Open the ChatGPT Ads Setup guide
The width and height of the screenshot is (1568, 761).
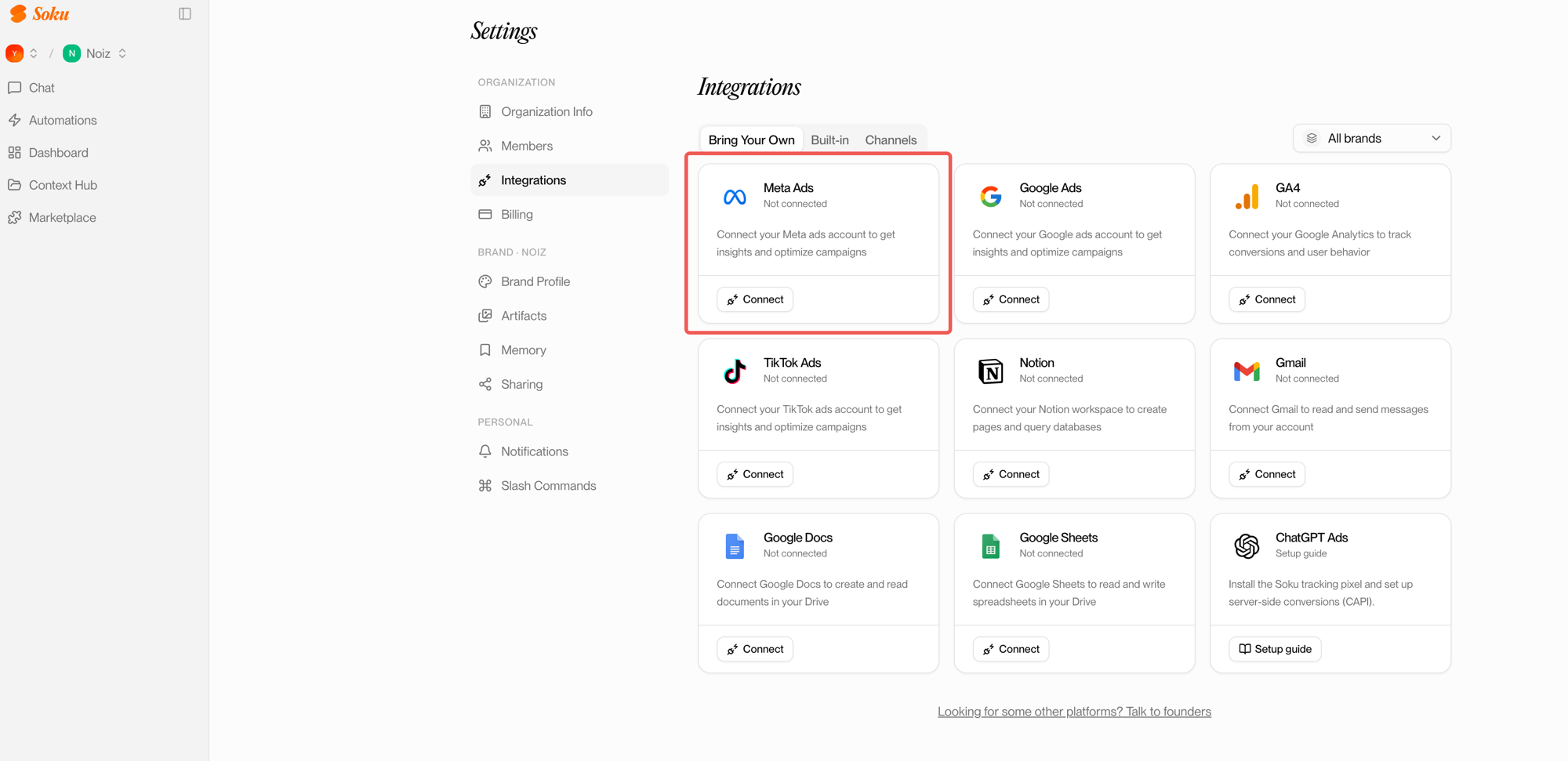1275,649
